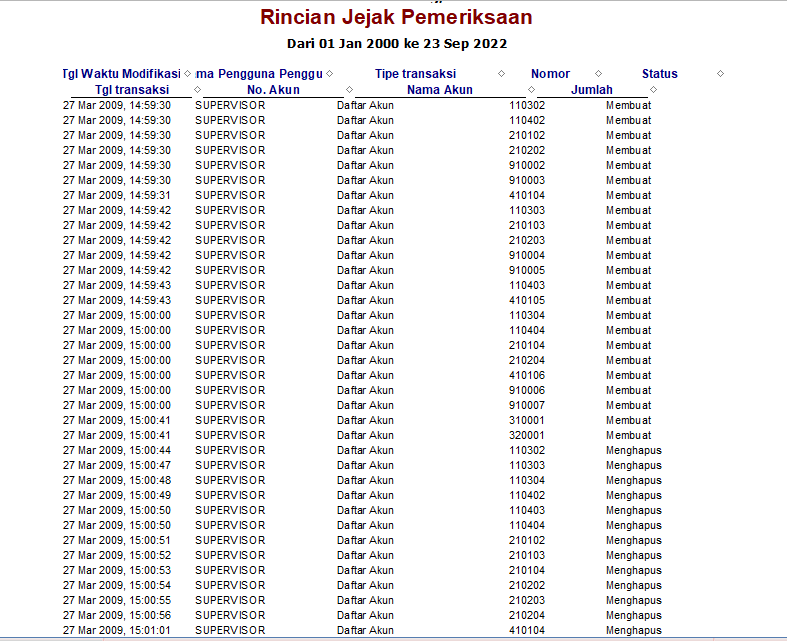Click the diamond marker after Jumlah header
The image size is (787, 641).
(653, 90)
